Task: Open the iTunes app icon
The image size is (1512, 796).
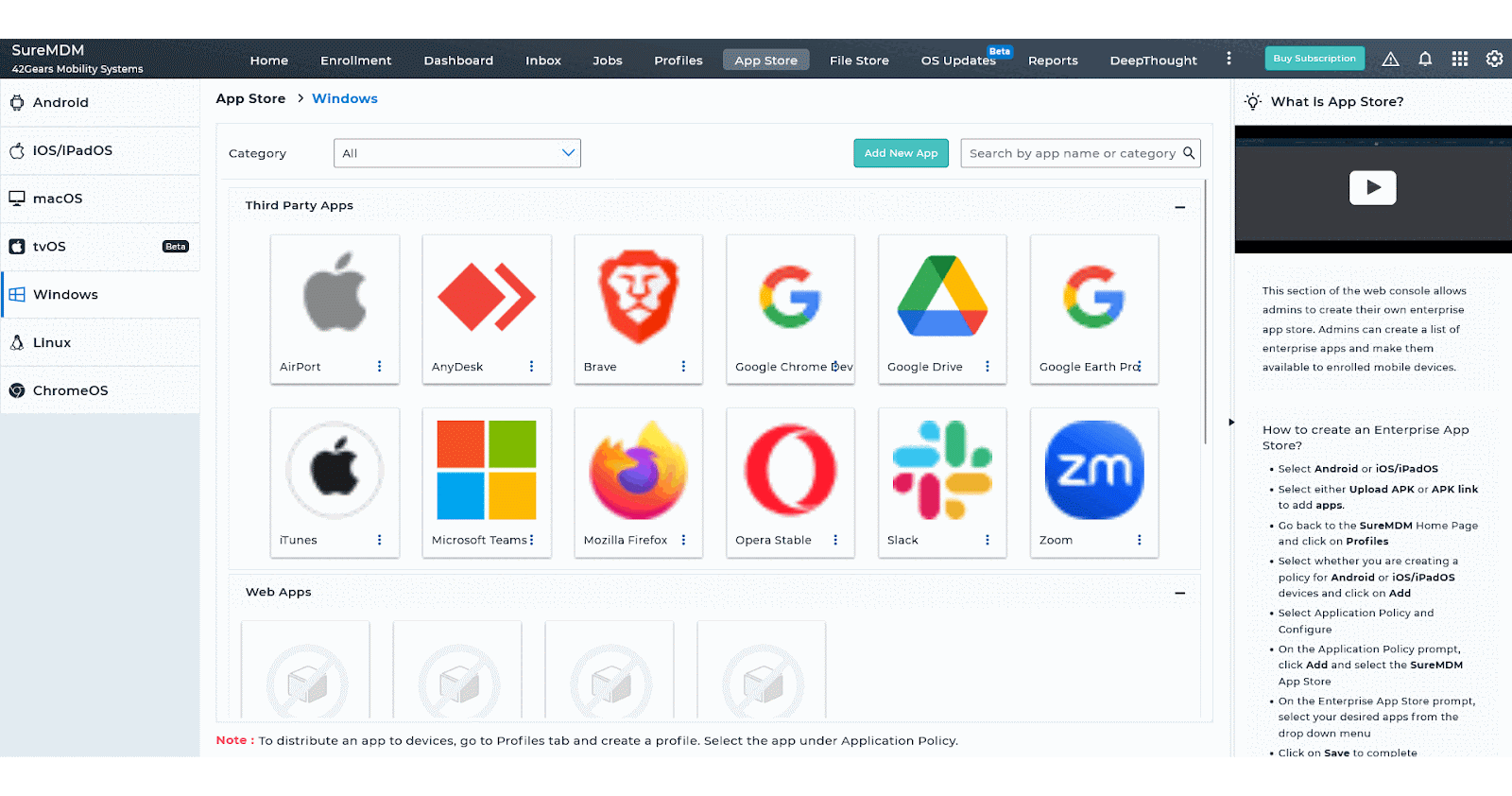Action: click(x=335, y=469)
